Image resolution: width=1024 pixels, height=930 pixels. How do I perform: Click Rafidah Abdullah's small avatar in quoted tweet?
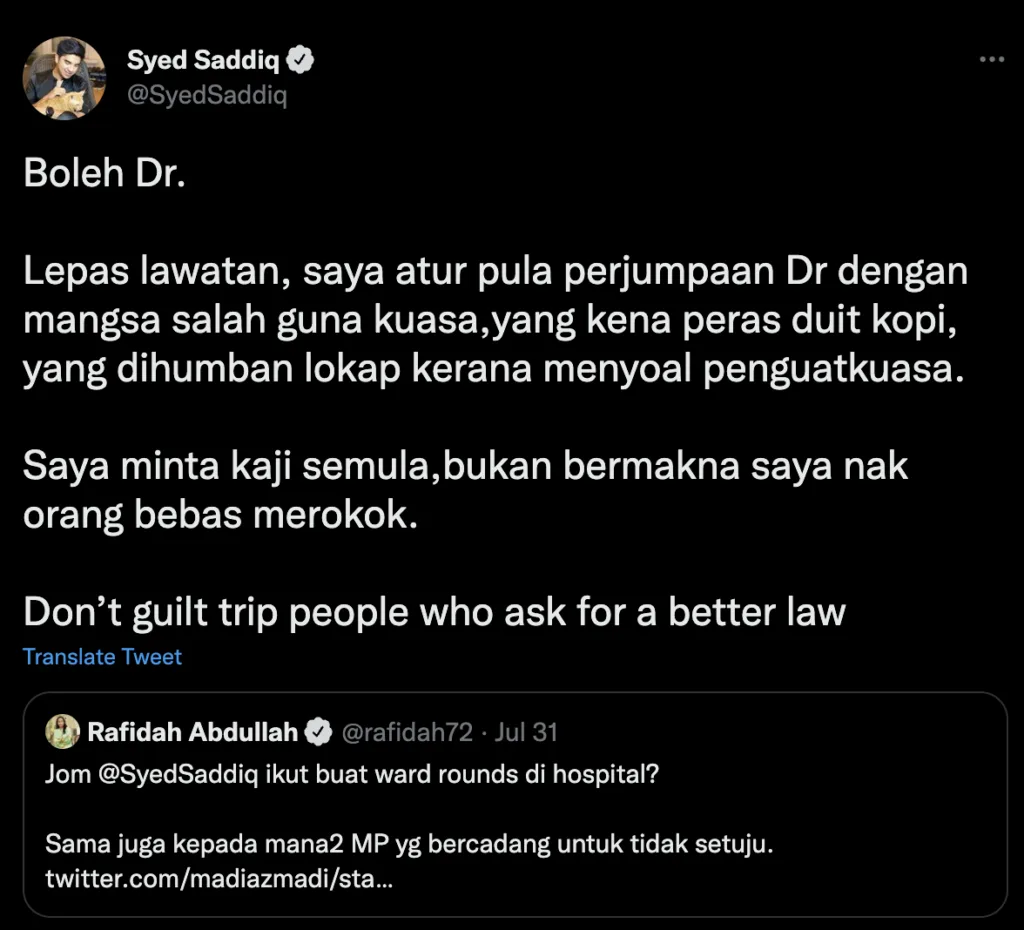tap(62, 732)
